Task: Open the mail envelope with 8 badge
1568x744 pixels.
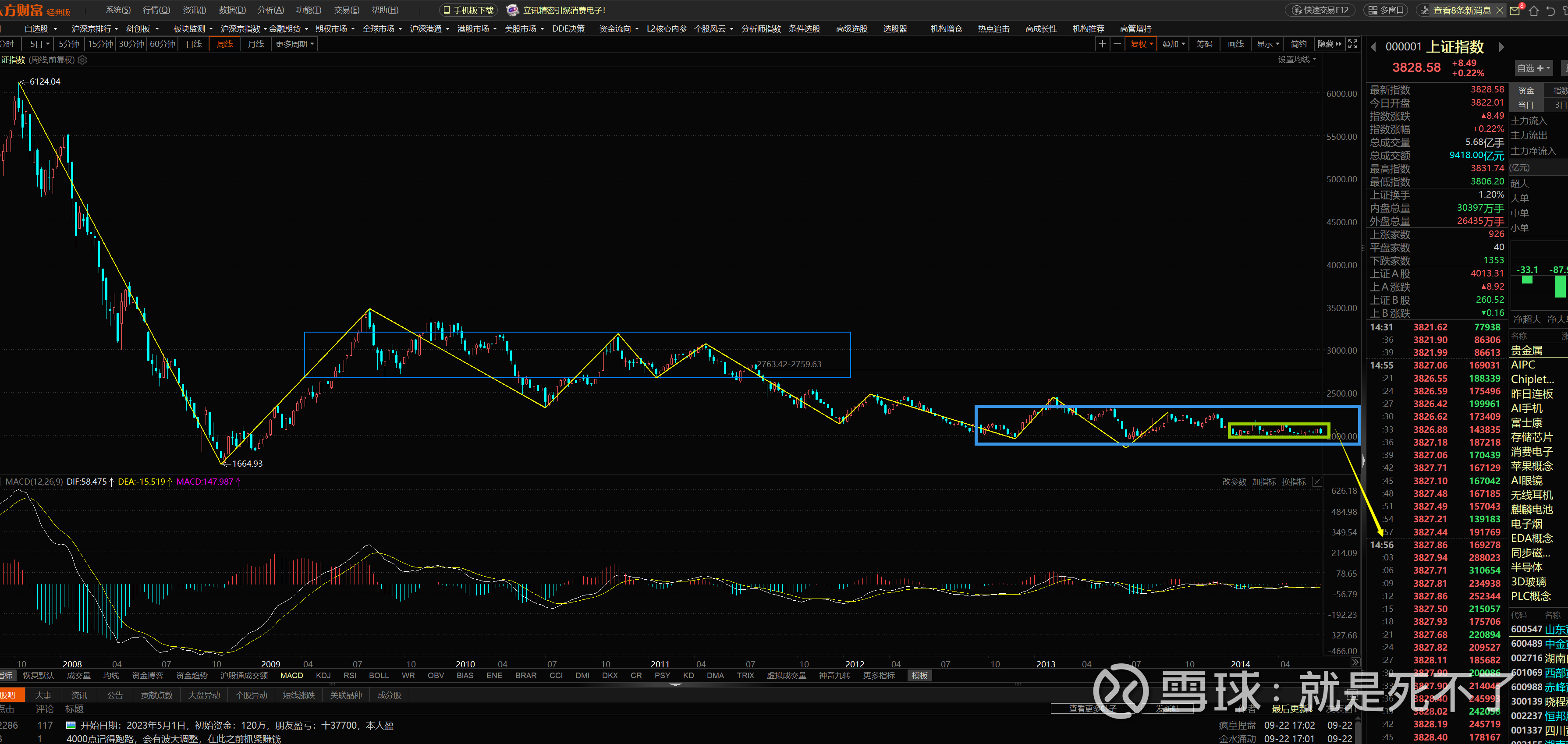Action: [1516, 11]
